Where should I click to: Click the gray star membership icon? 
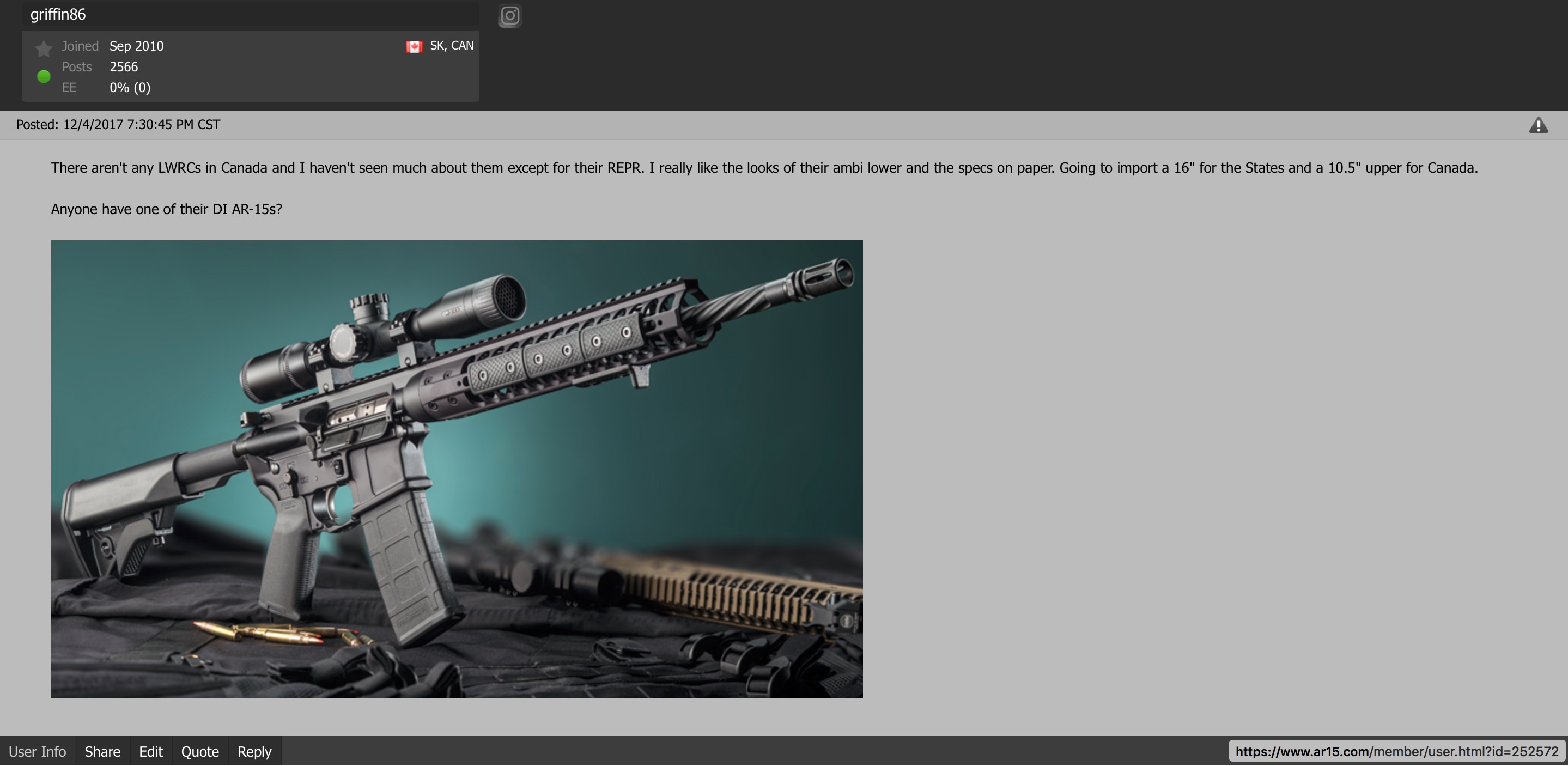click(43, 48)
